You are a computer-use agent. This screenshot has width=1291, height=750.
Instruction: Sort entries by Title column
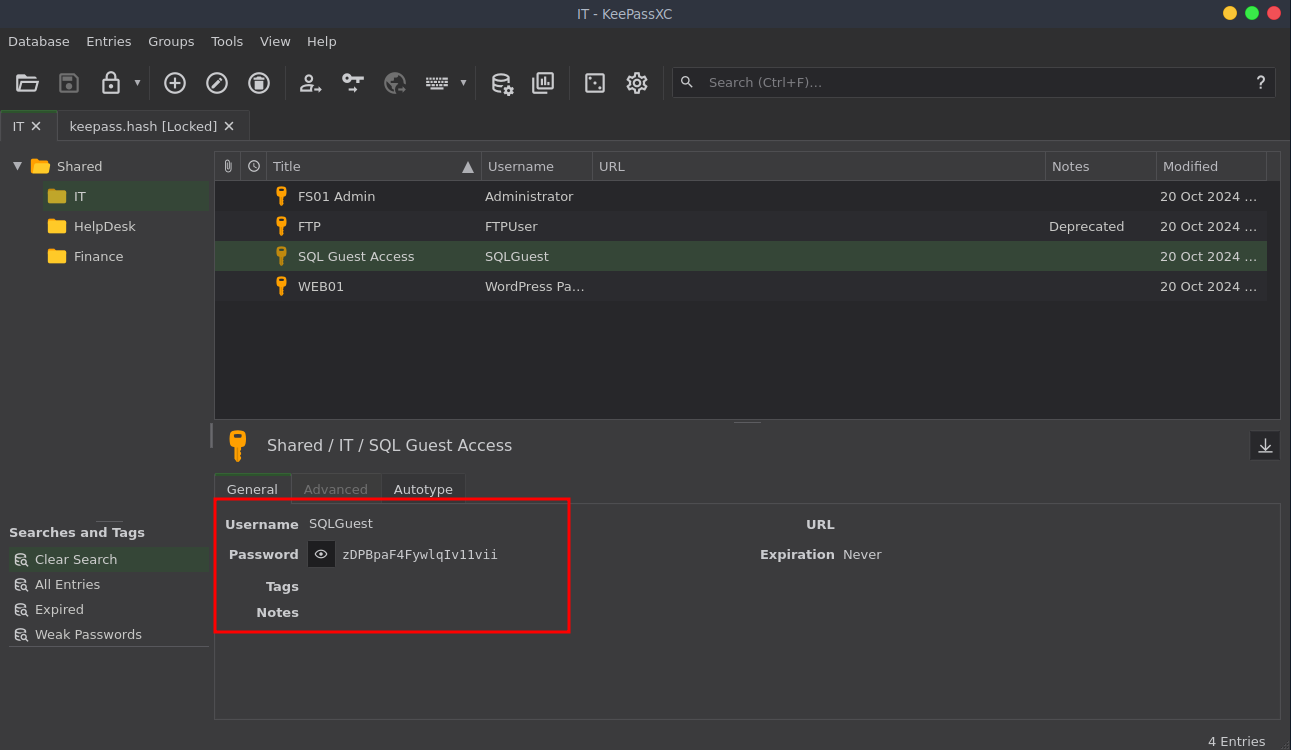(x=374, y=166)
